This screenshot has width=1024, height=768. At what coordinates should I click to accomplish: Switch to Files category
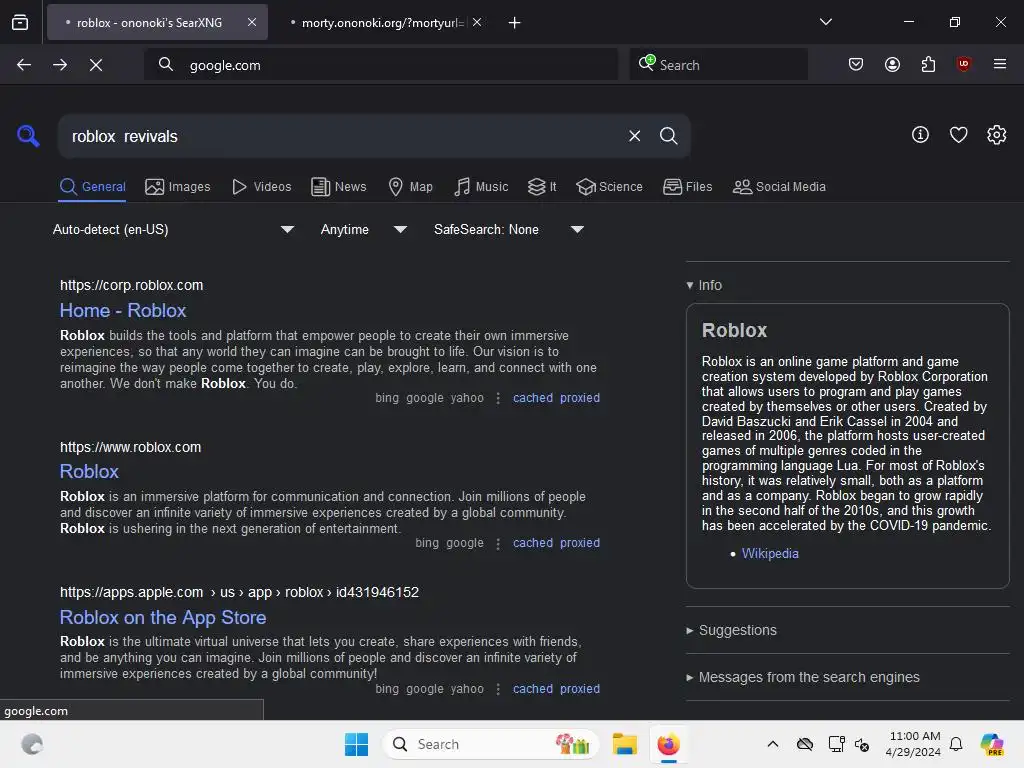[687, 187]
